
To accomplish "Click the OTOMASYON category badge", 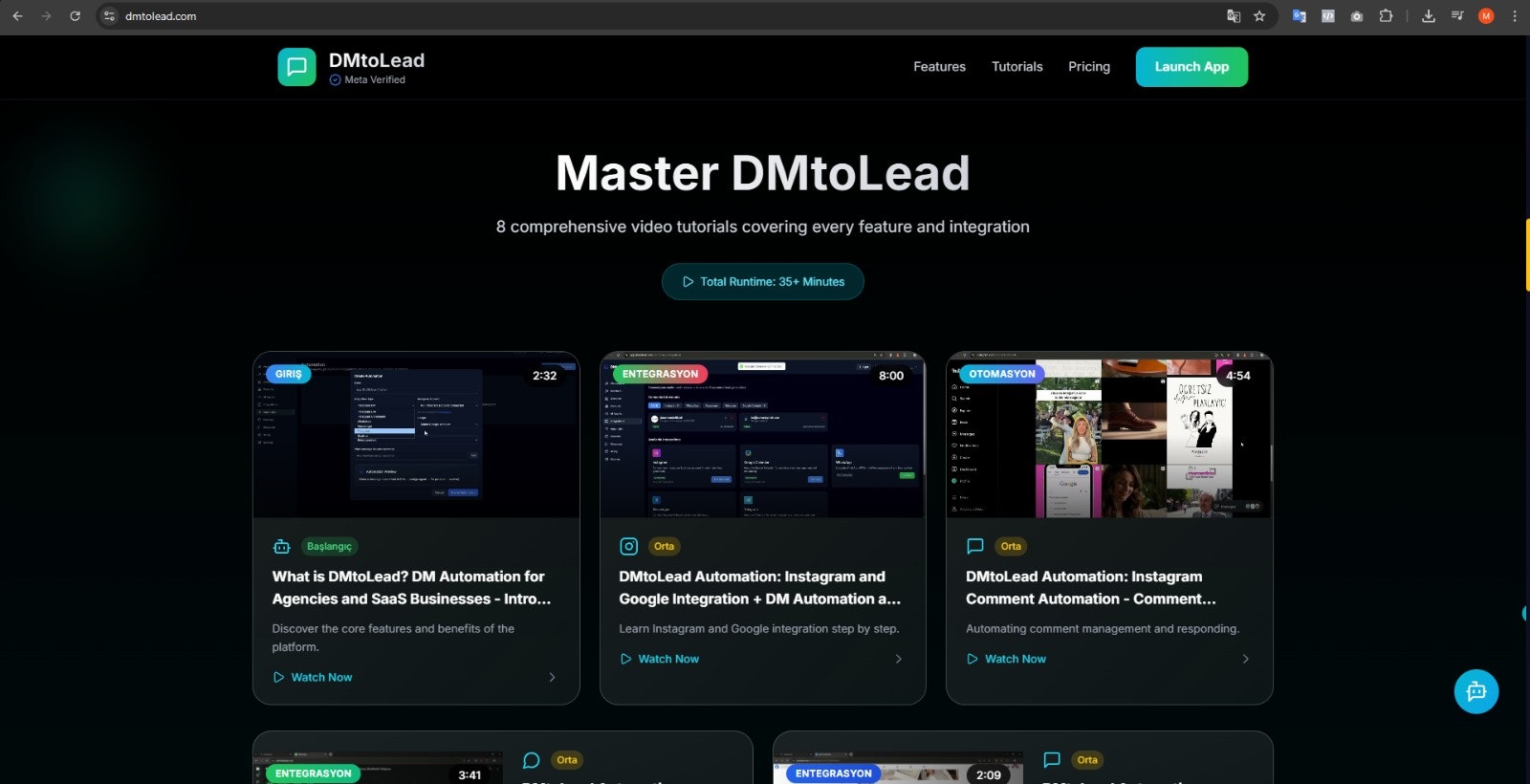I will coord(1002,374).
